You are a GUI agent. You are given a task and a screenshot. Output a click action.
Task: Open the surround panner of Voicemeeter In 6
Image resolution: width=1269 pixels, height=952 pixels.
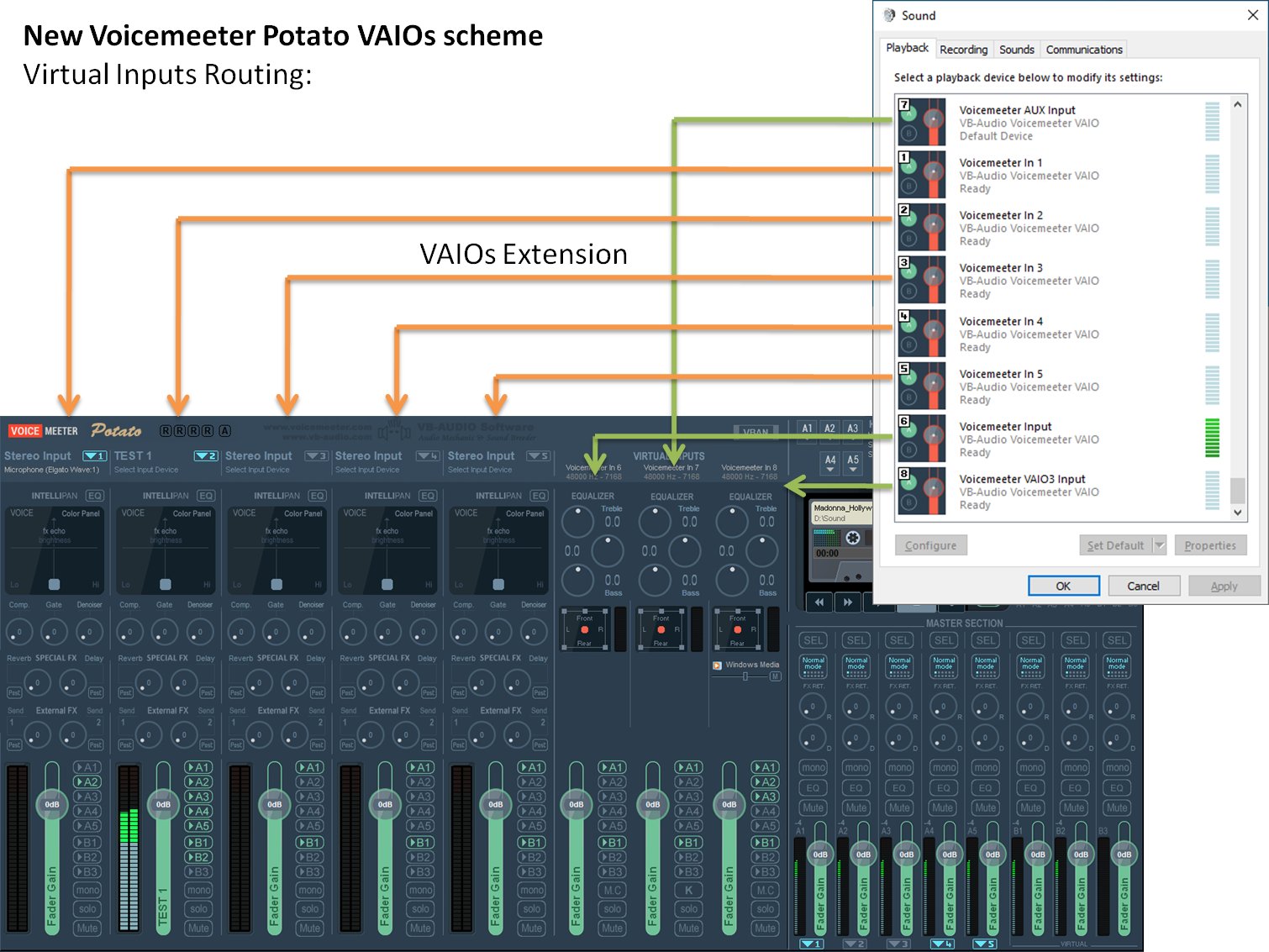tap(585, 629)
